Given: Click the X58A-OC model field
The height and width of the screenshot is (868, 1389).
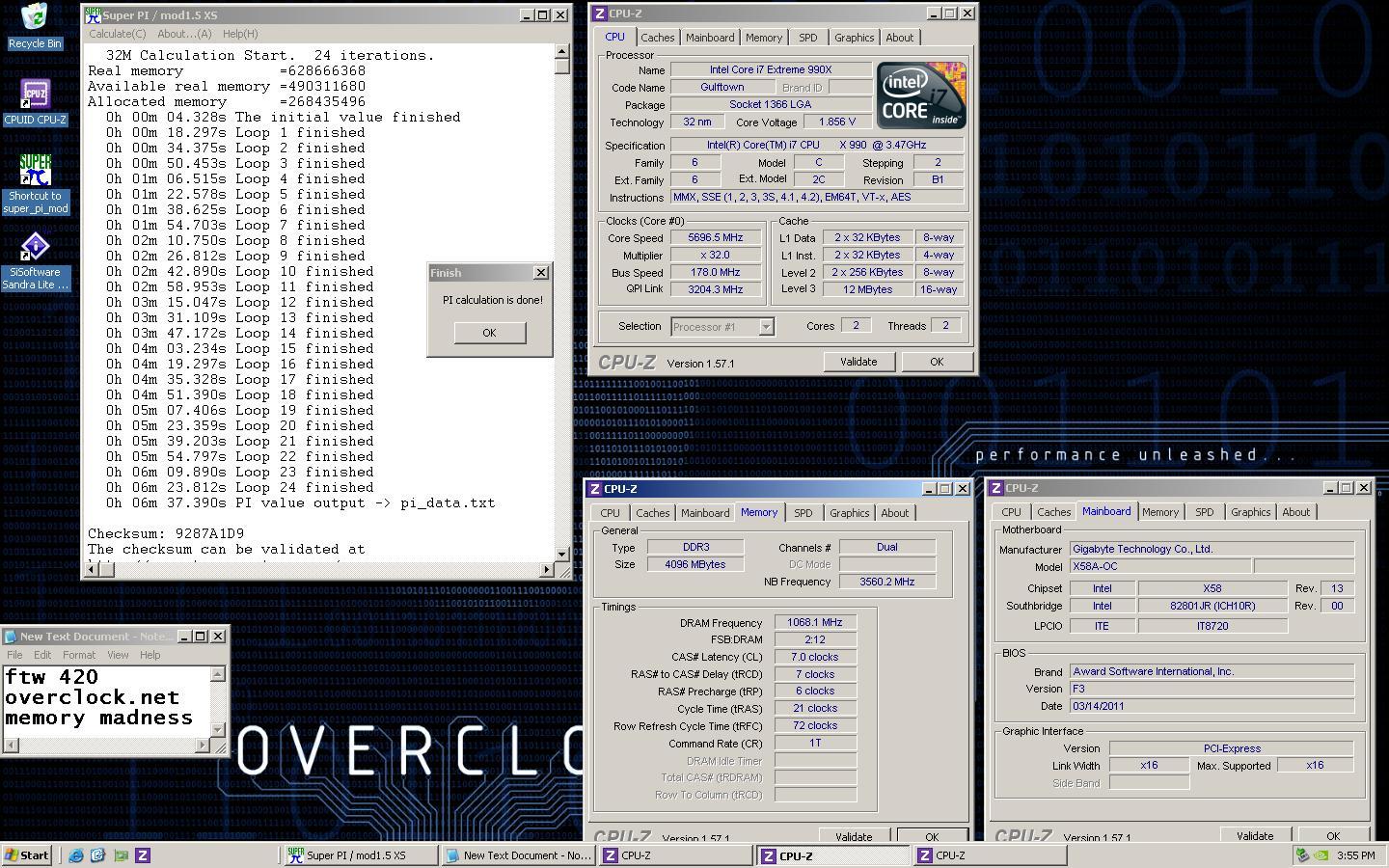Looking at the screenshot, I should pyautogui.click(x=1160, y=567).
